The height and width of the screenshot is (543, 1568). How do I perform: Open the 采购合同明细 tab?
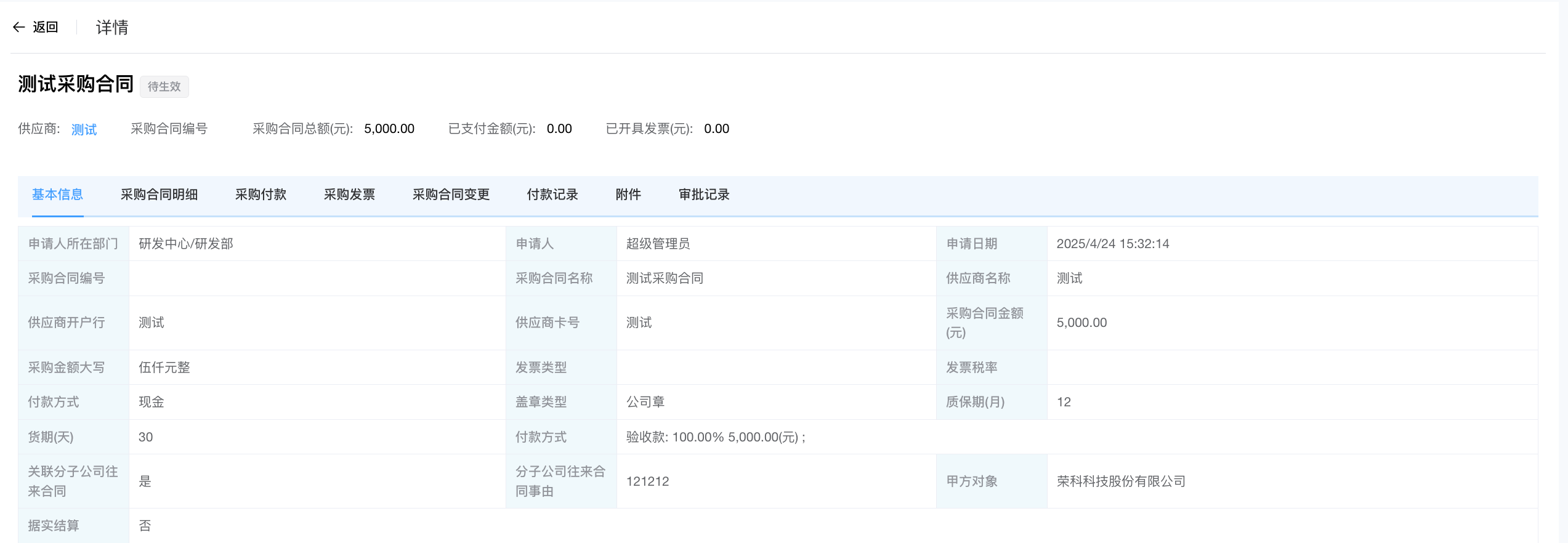[159, 195]
